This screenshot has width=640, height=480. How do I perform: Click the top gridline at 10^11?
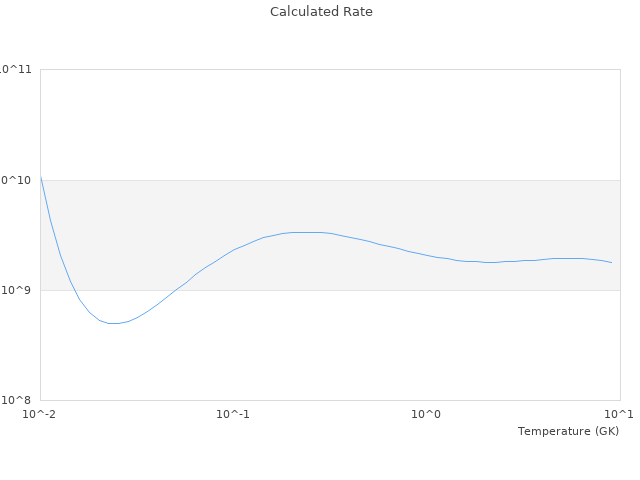pos(330,70)
